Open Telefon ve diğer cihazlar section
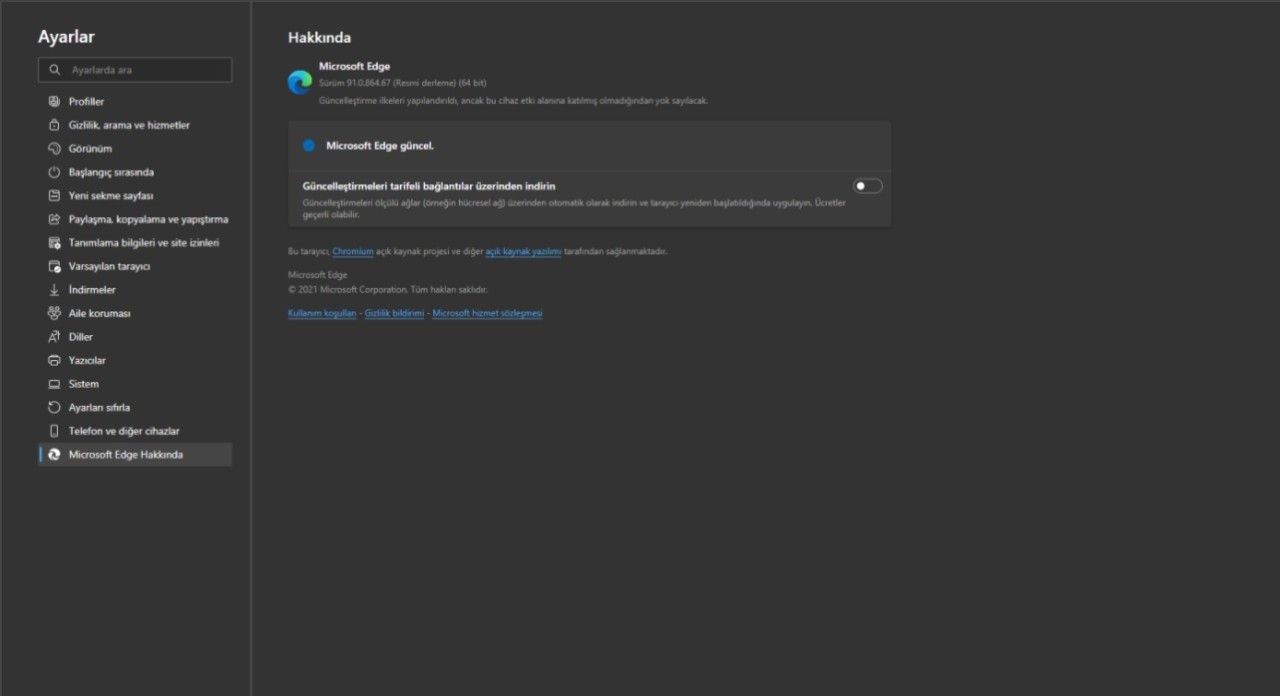This screenshot has width=1280, height=696. [115, 430]
